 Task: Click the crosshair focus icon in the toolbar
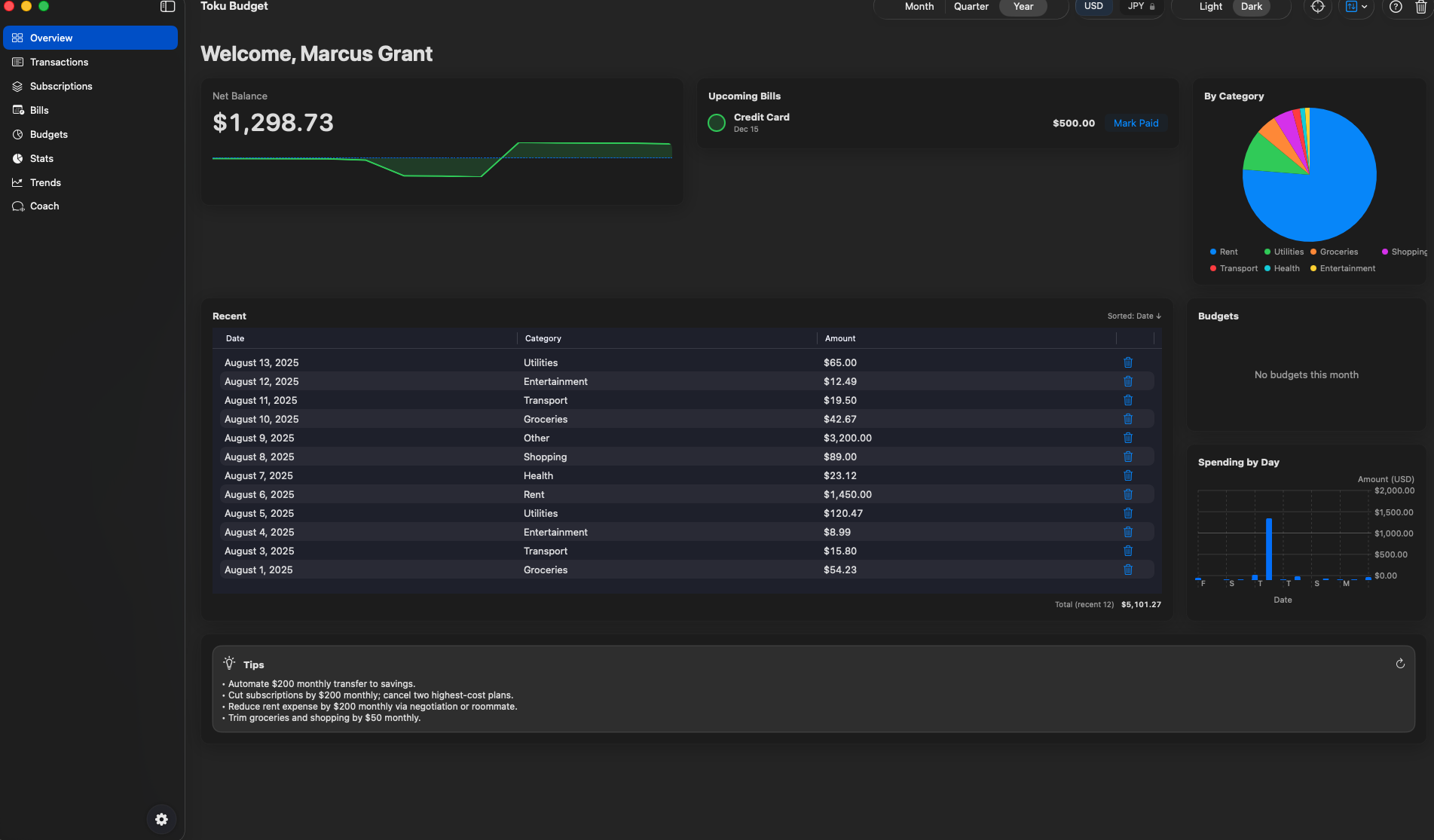coord(1317,7)
